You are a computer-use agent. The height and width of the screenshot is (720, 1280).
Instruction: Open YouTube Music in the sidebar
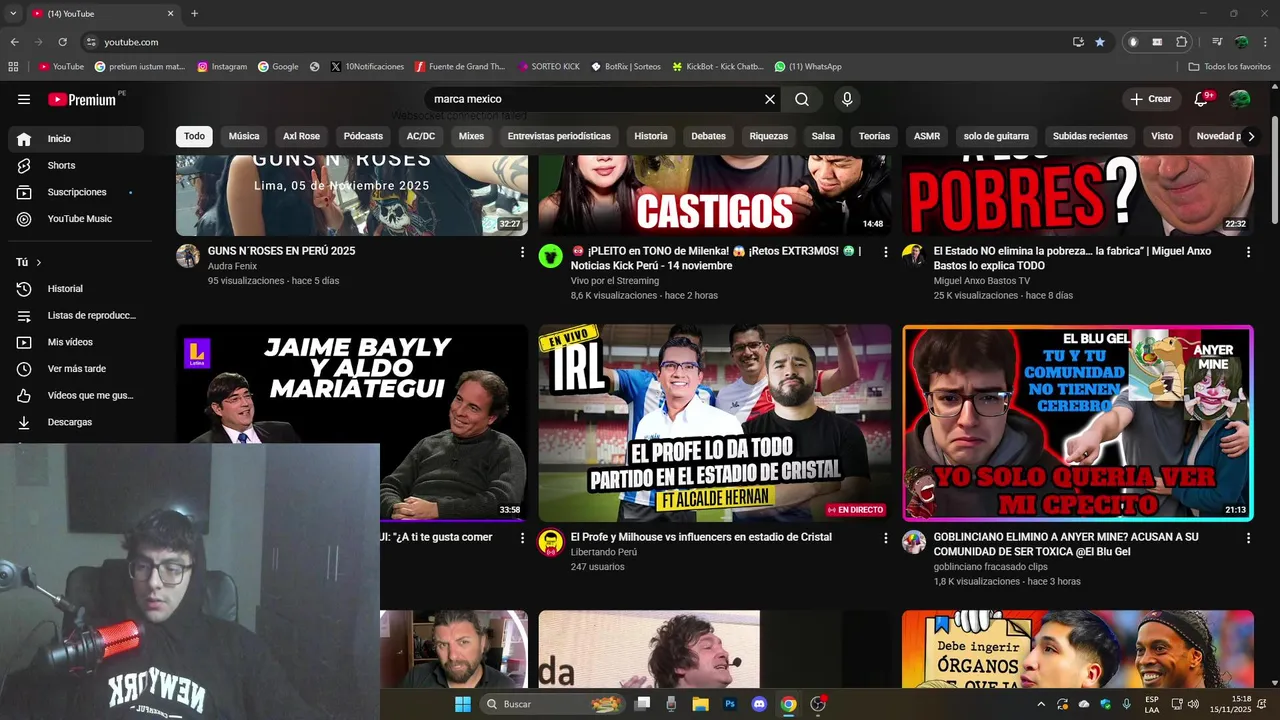coord(76,219)
